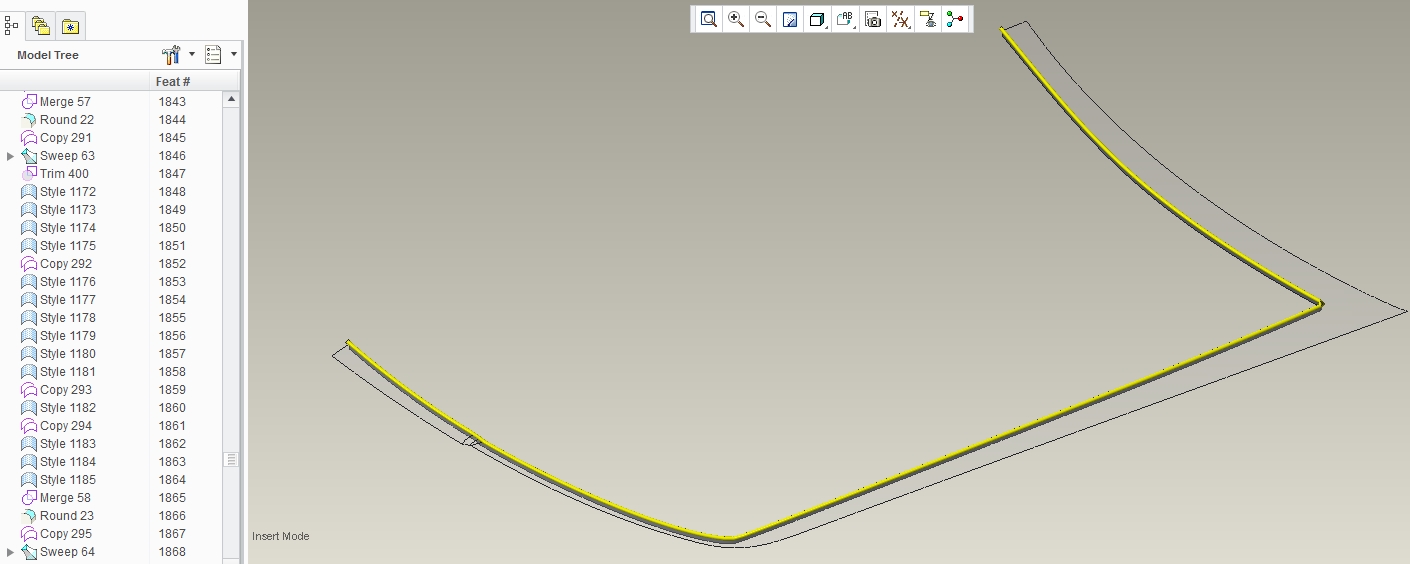Screen dimensions: 1410x564
Task: Click feature number 1868 cell
Action: 172,552
